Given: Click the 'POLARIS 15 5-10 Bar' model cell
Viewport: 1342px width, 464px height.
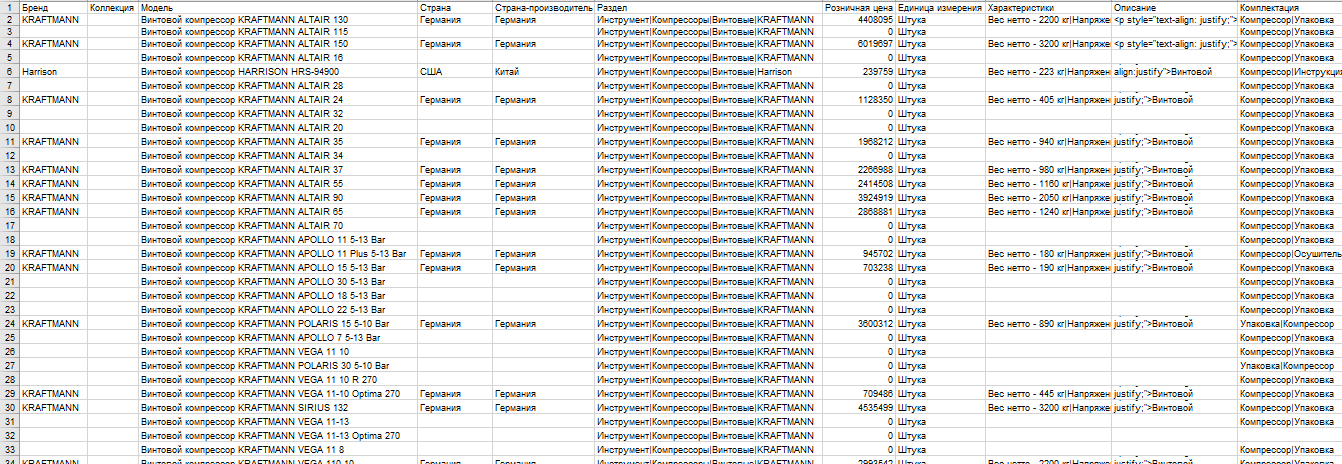Looking at the screenshot, I should coord(278,324).
